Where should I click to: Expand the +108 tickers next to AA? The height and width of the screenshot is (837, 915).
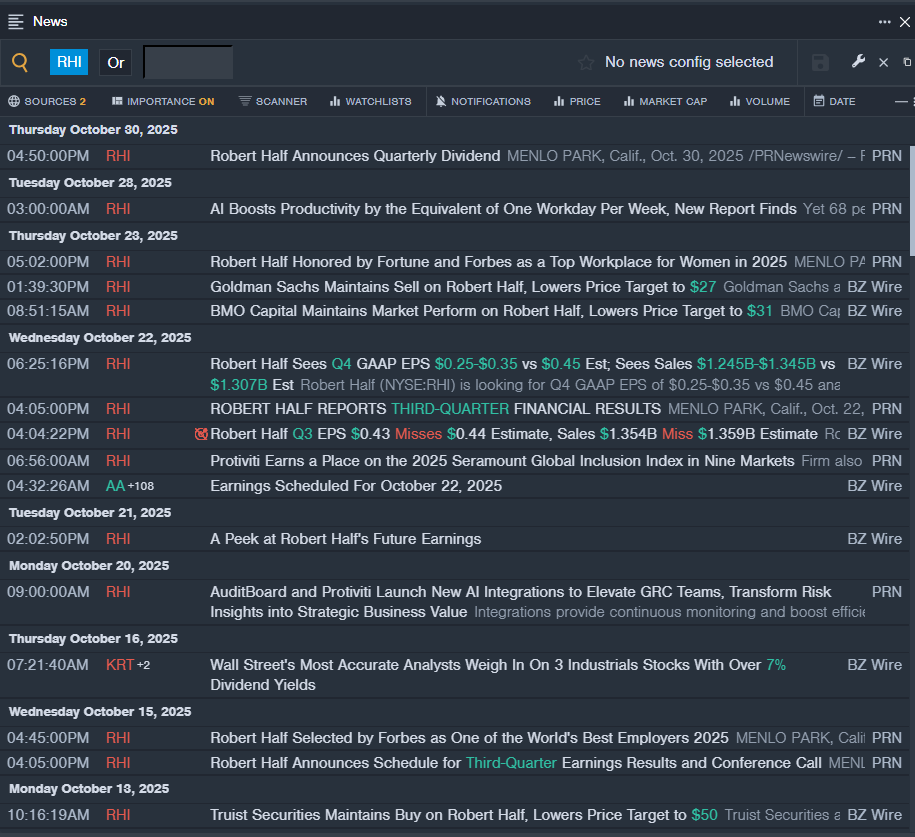(141, 486)
